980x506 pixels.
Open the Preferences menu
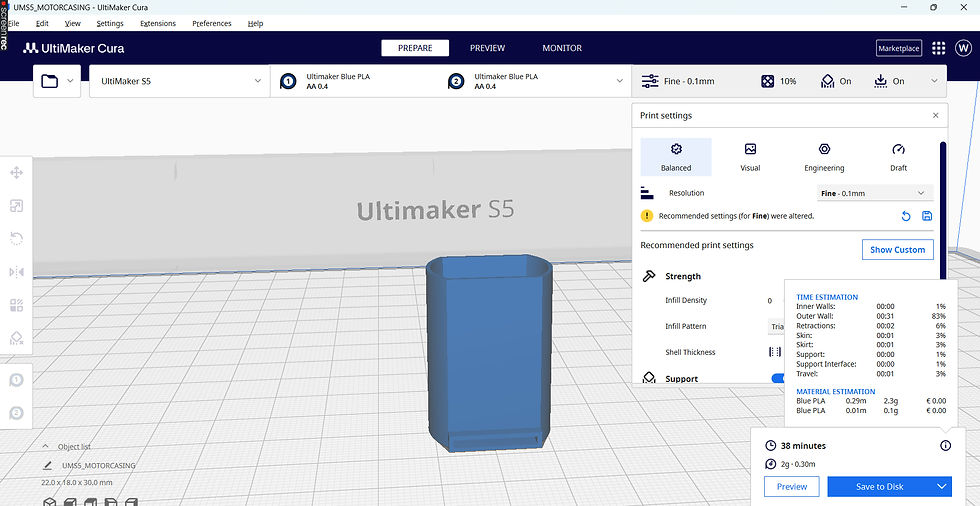(212, 24)
